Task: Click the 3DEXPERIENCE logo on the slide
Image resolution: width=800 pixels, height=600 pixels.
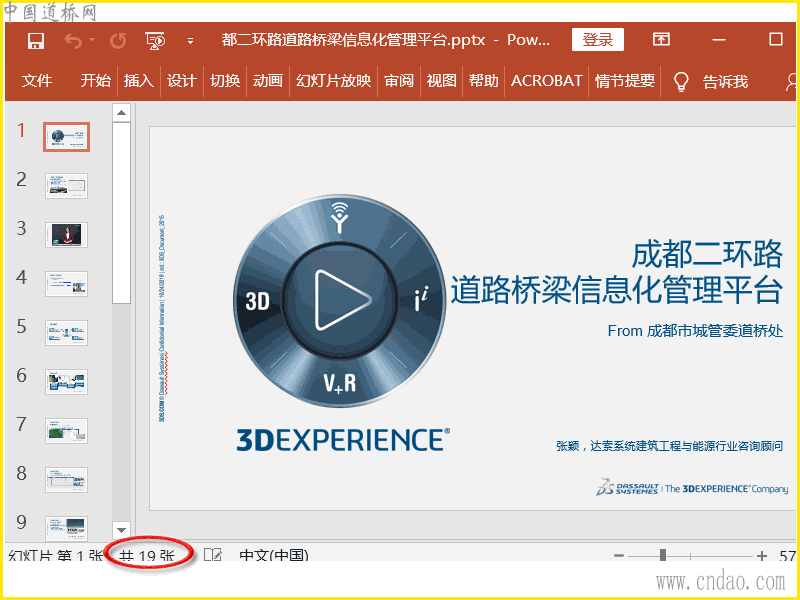Action: tap(343, 440)
